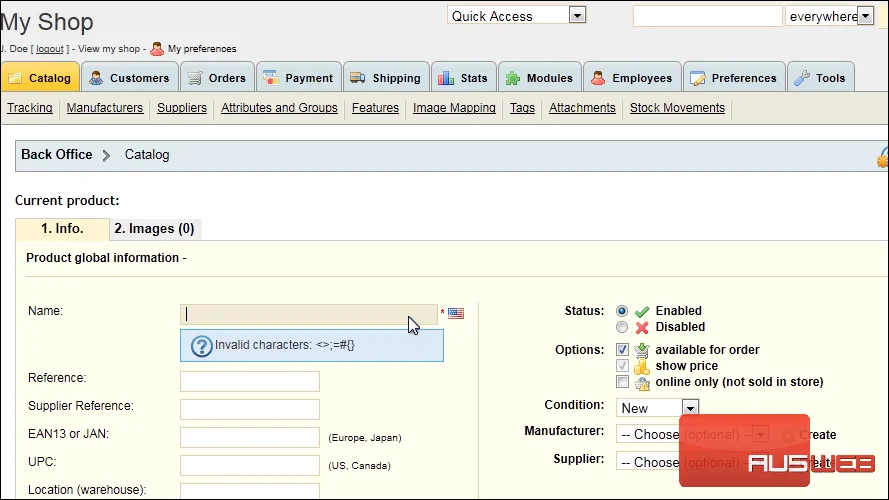Screen dimensions: 889x500
Task: Click the Catalog folder icon
Action: pyautogui.click(x=15, y=78)
